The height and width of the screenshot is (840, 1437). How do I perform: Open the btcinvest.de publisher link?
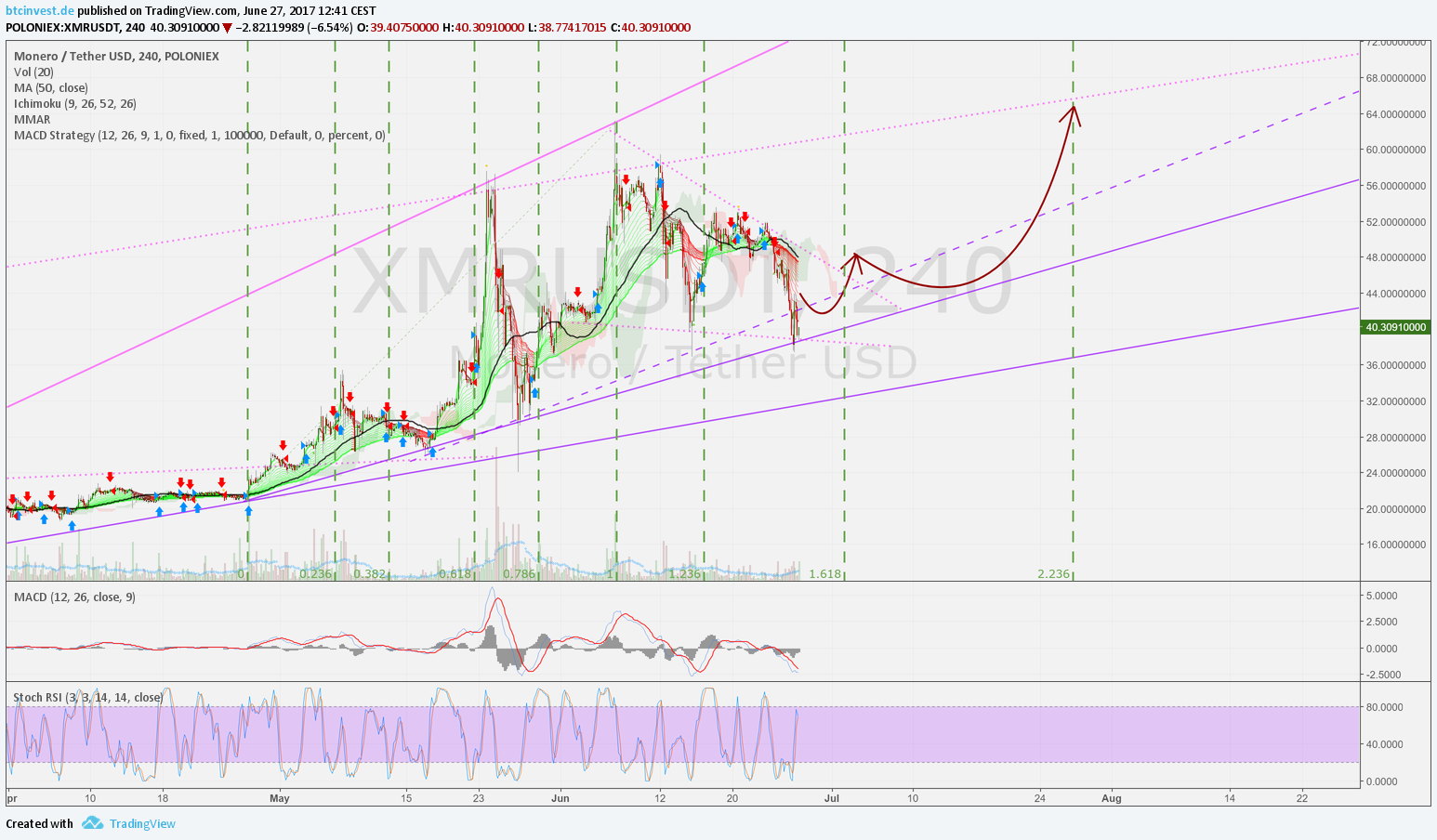pyautogui.click(x=39, y=11)
